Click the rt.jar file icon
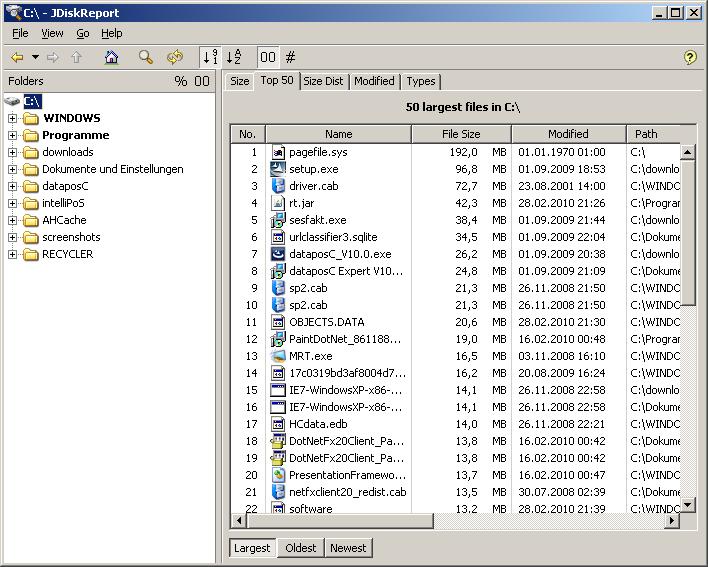The height and width of the screenshot is (567, 708). pos(278,203)
